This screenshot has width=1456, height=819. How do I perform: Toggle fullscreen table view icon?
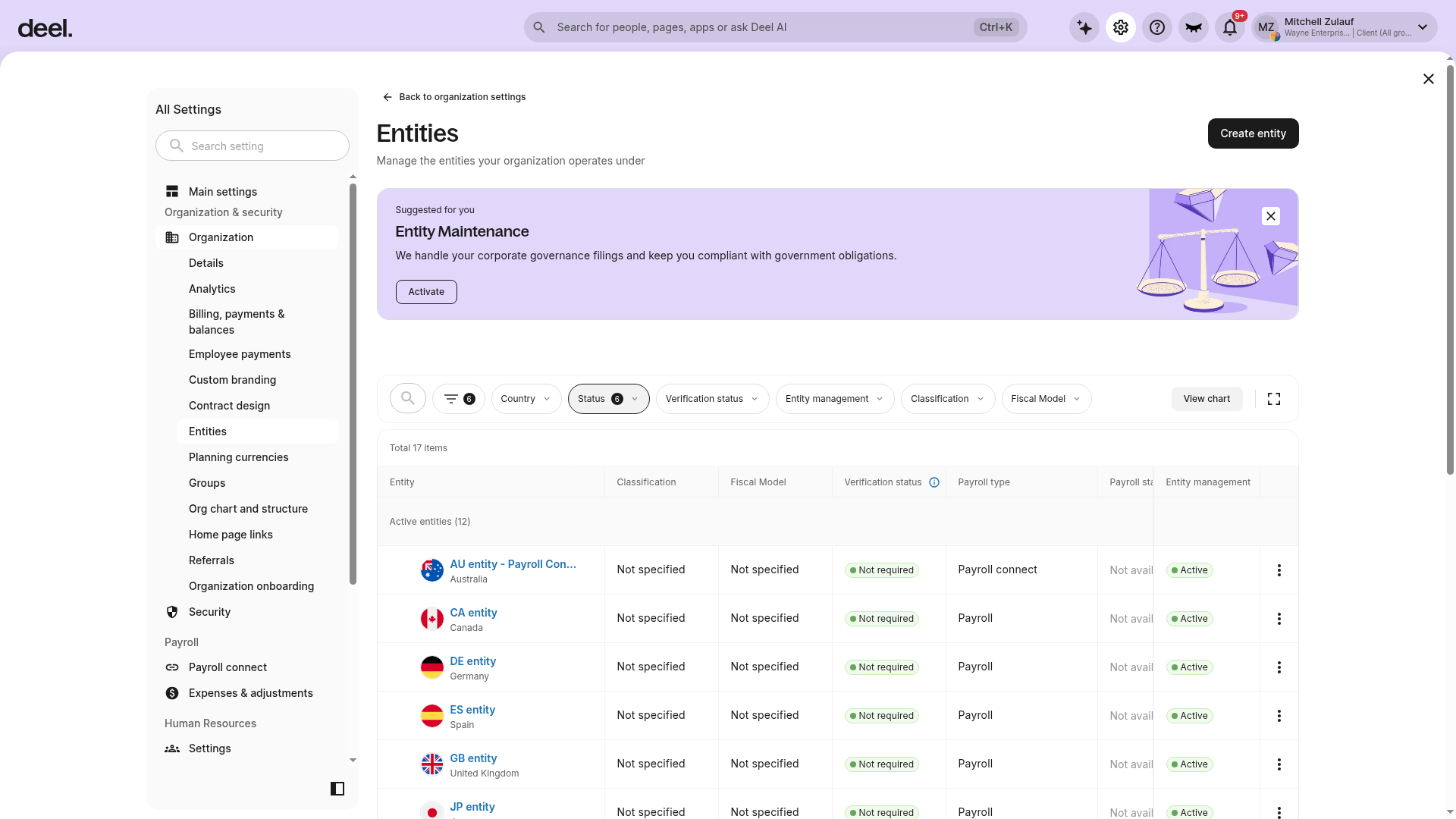(1274, 399)
